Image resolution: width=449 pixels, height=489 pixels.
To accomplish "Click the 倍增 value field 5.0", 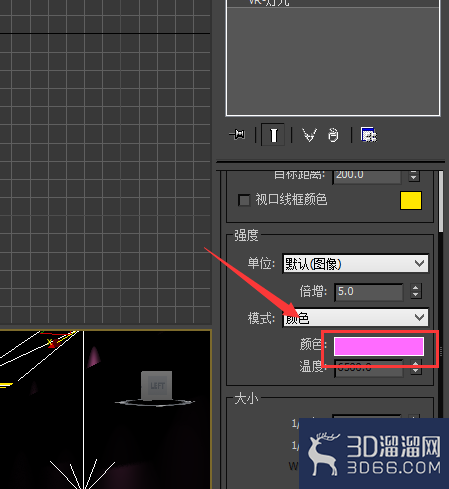I will (369, 292).
